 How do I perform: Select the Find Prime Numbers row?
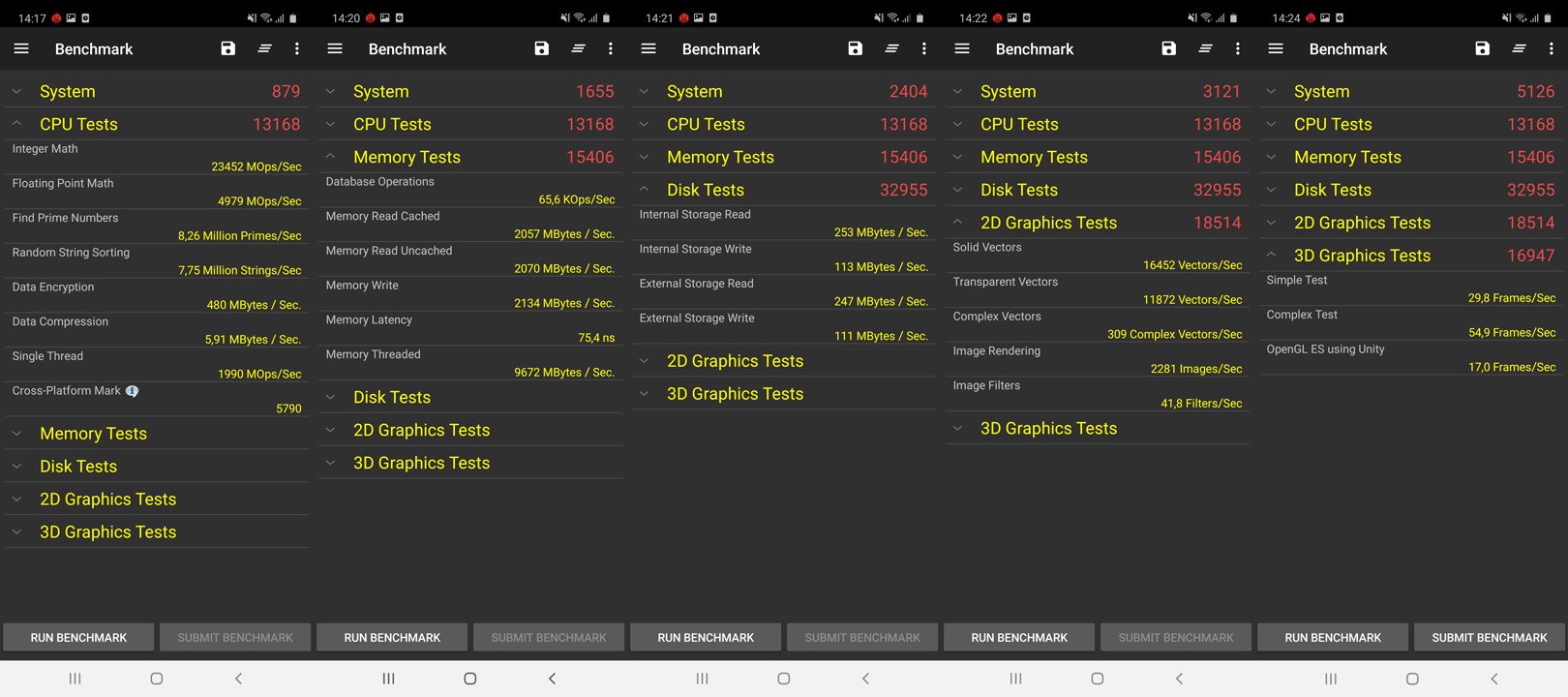(157, 227)
